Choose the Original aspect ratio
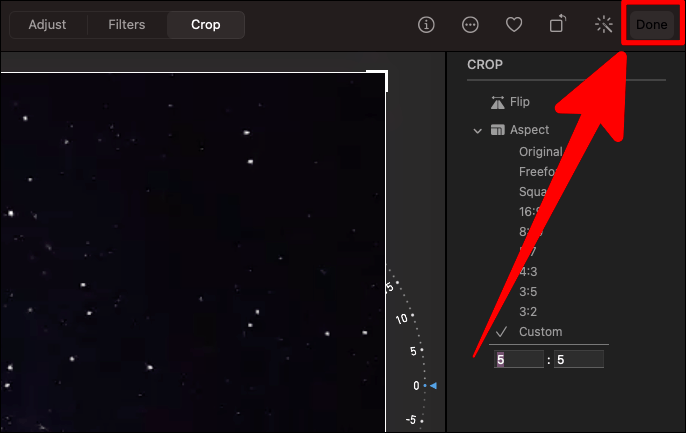686x433 pixels. (540, 152)
